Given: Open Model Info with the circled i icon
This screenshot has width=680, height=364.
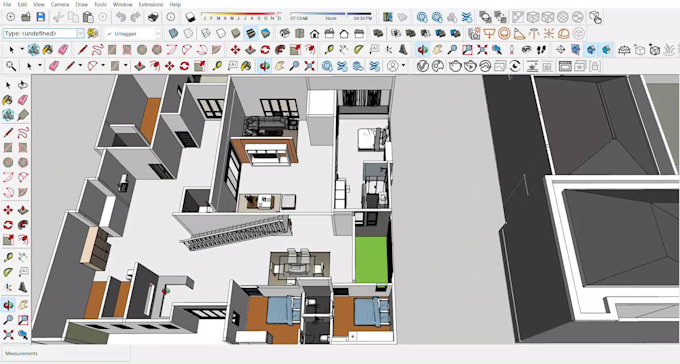Looking at the screenshot, I should [x=171, y=17].
